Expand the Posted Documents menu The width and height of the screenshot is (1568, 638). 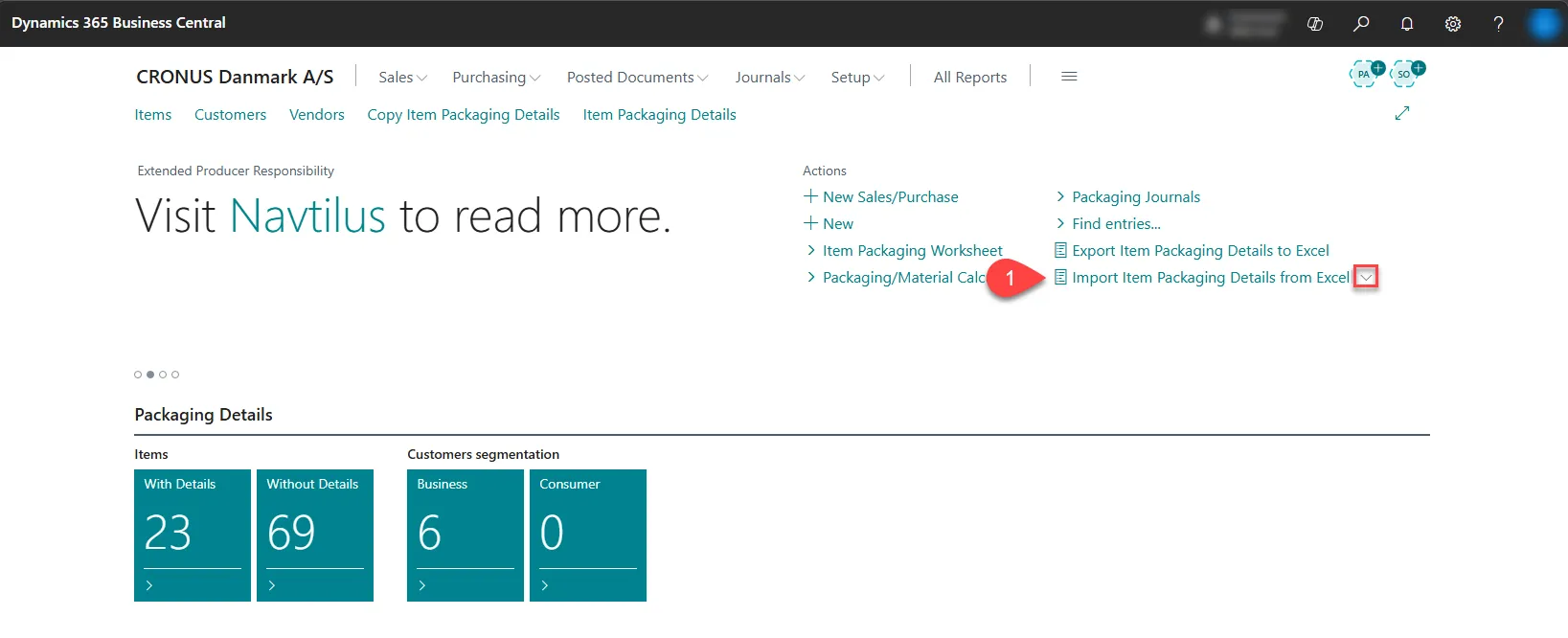(x=637, y=77)
